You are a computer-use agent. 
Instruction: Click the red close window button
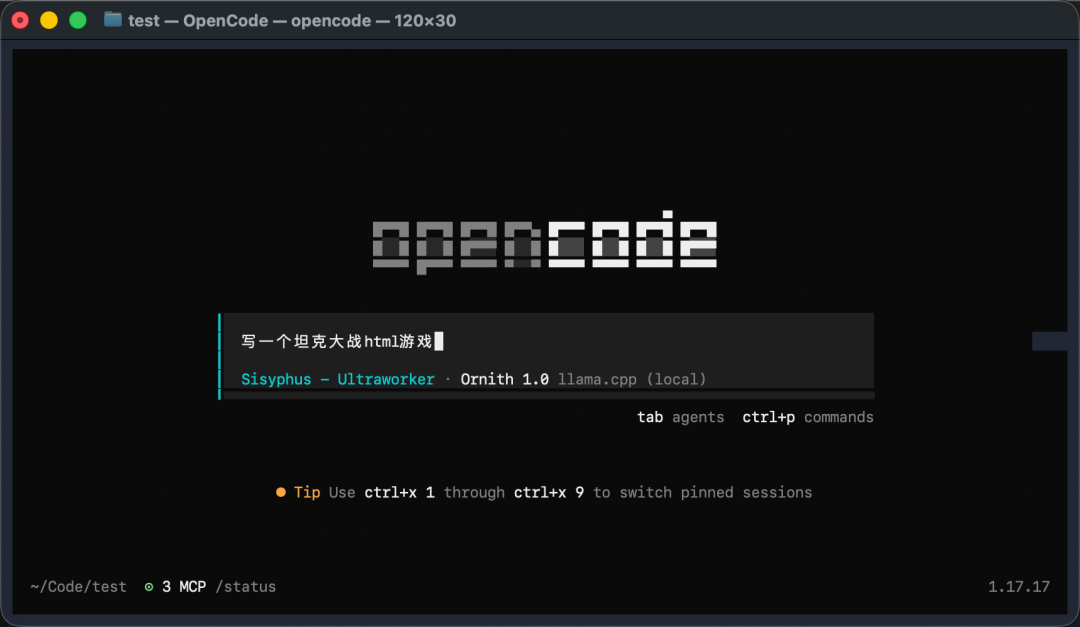pyautogui.click(x=21, y=21)
